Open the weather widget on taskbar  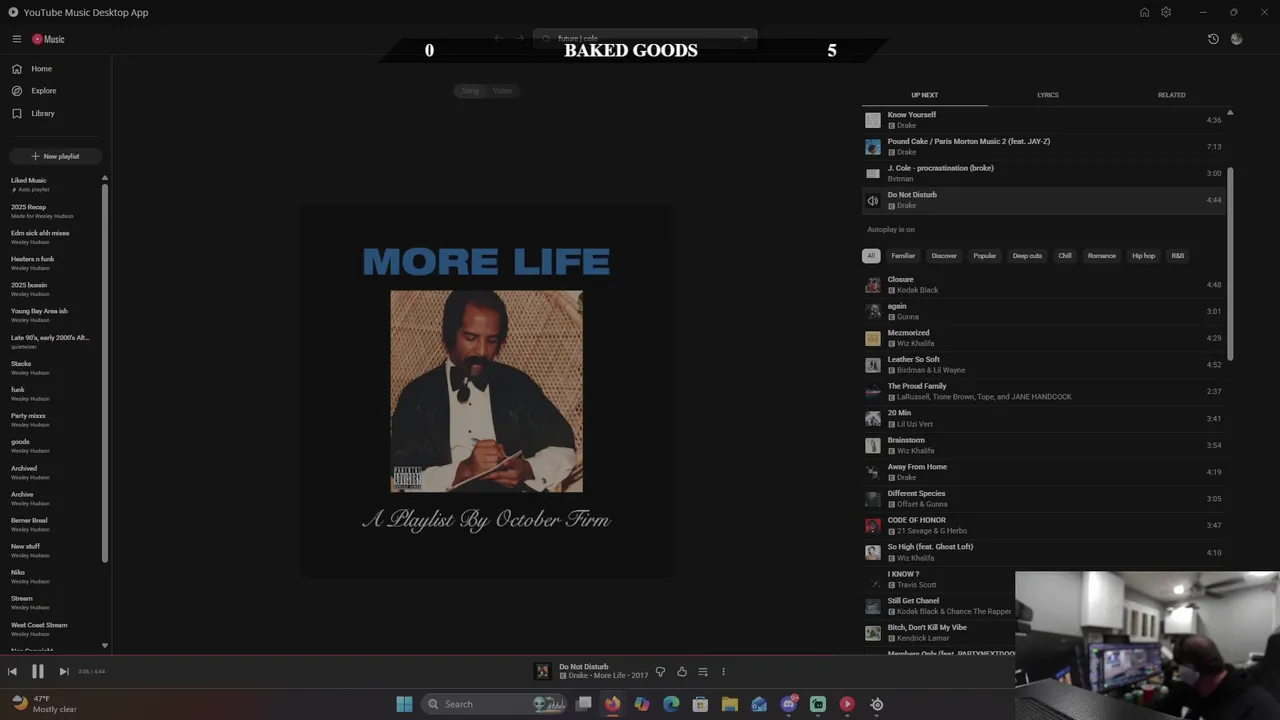45,704
